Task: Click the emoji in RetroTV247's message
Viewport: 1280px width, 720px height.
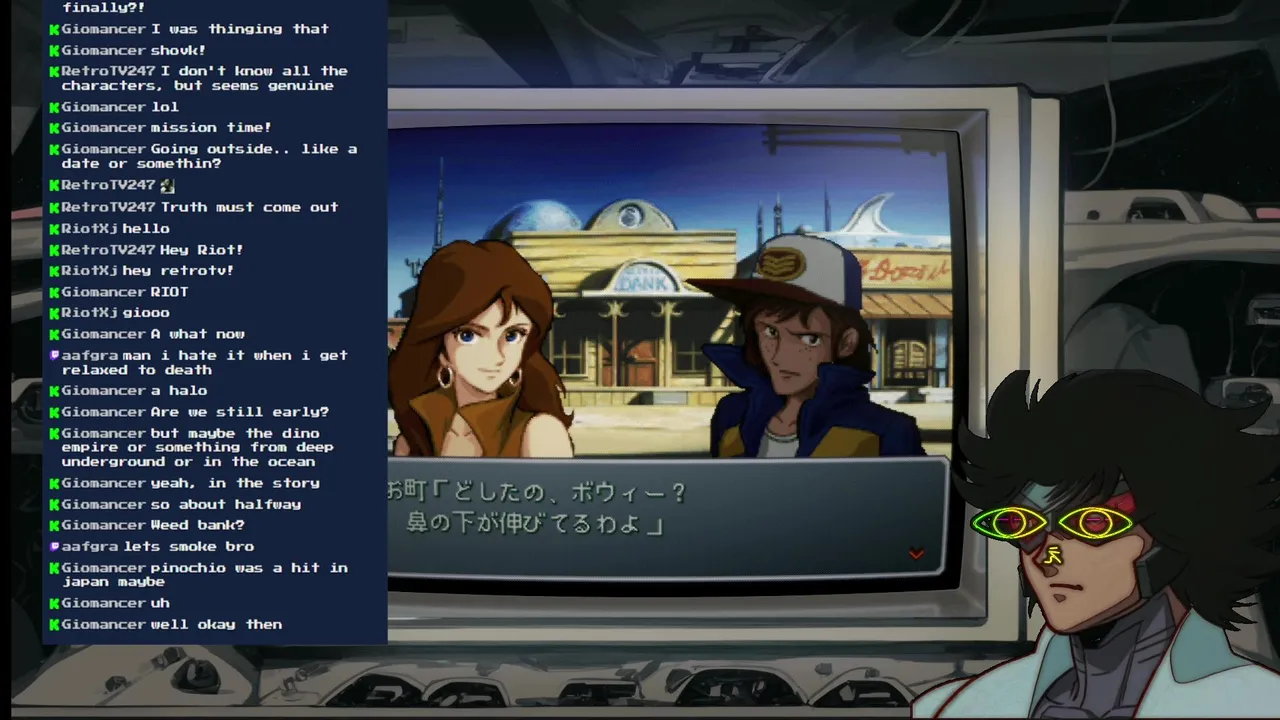Action: point(167,185)
